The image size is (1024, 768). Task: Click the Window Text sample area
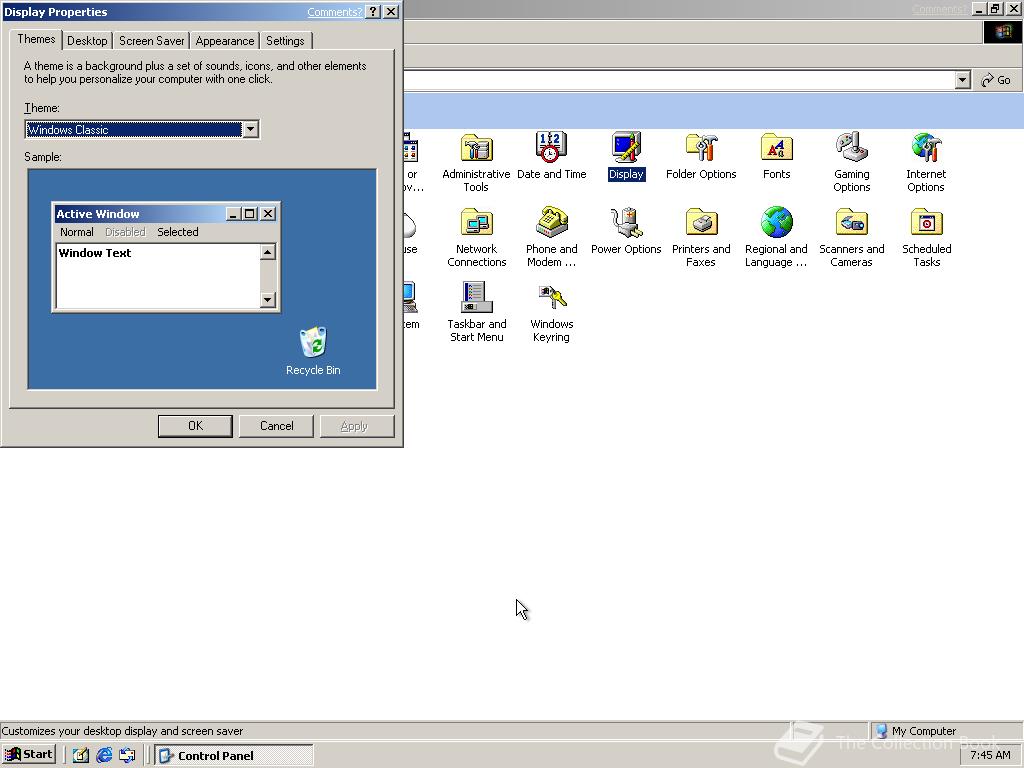coord(158,276)
